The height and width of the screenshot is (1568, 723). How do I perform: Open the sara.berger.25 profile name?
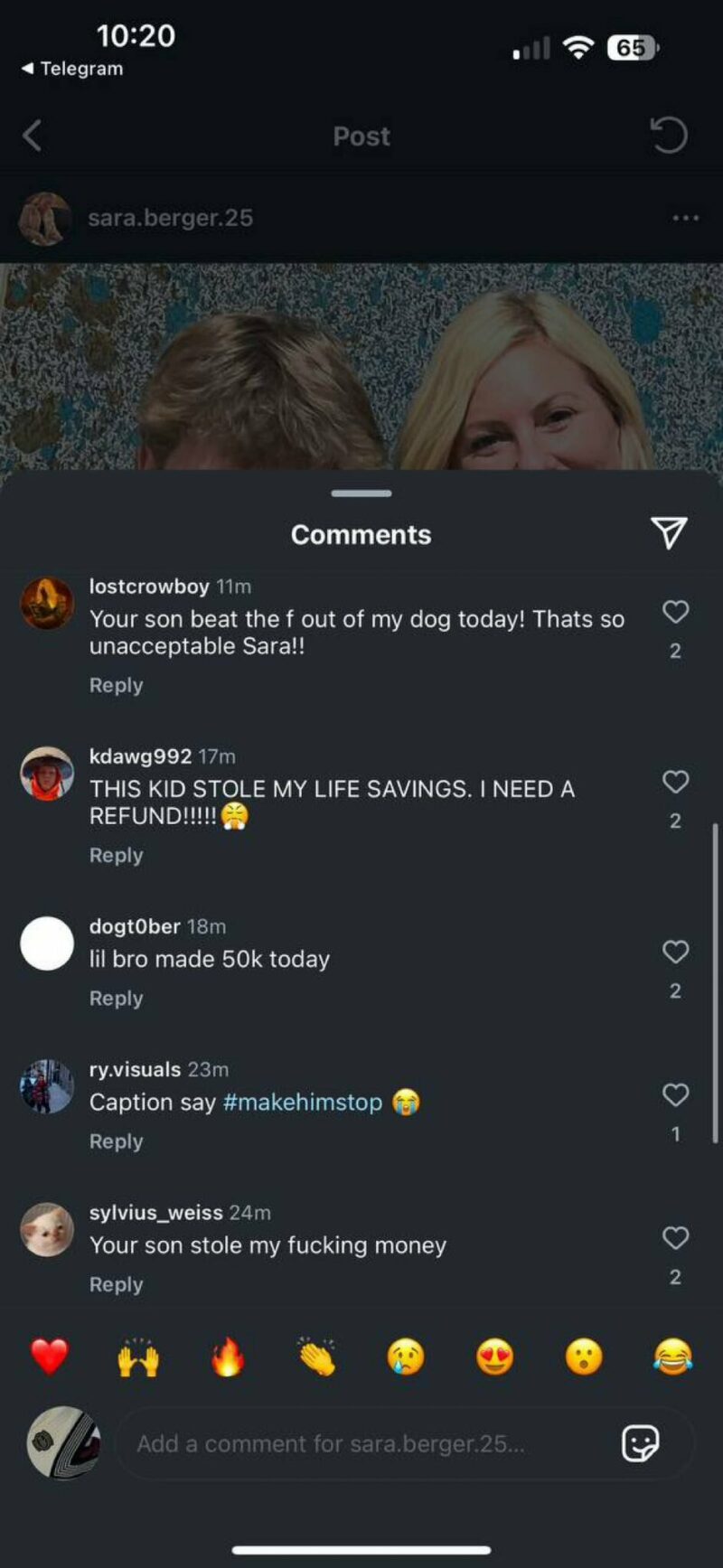(170, 218)
